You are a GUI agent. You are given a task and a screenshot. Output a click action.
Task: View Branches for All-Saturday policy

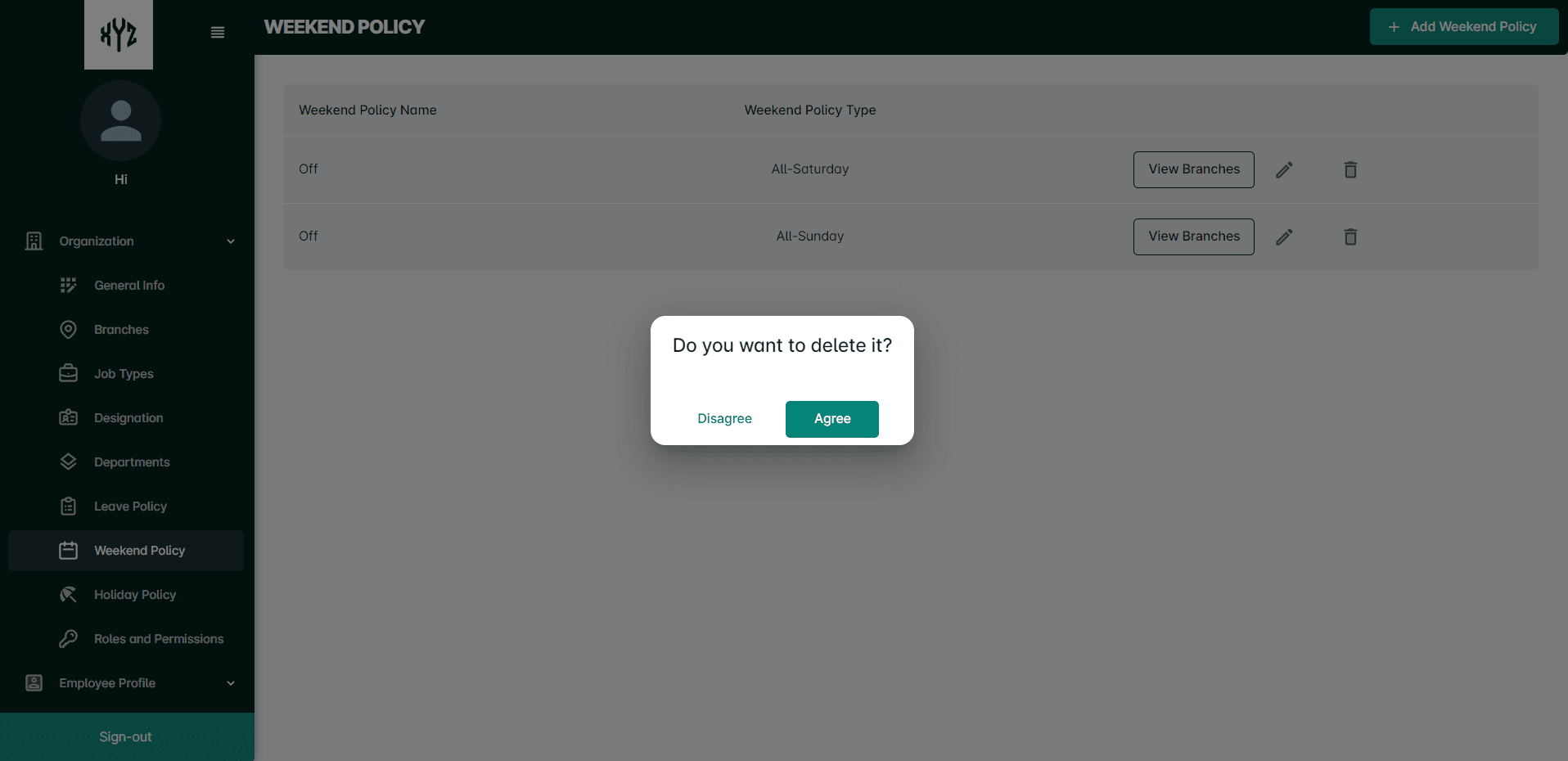point(1193,169)
